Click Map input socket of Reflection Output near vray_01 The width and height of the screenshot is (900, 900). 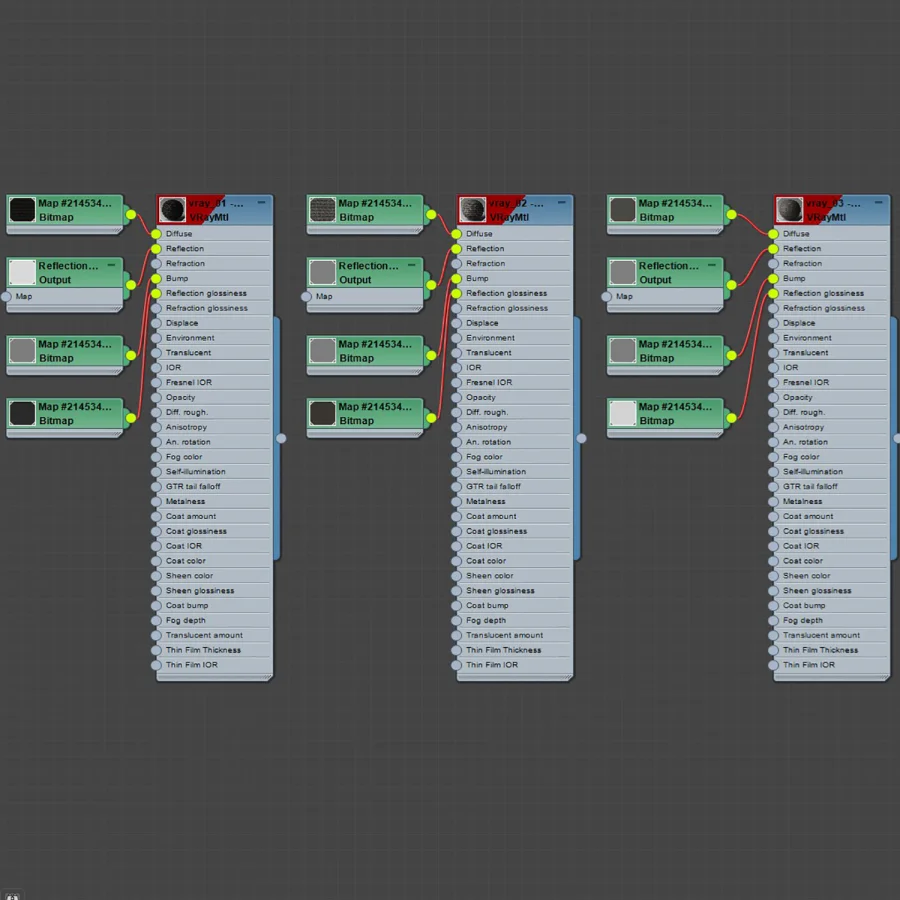6,297
